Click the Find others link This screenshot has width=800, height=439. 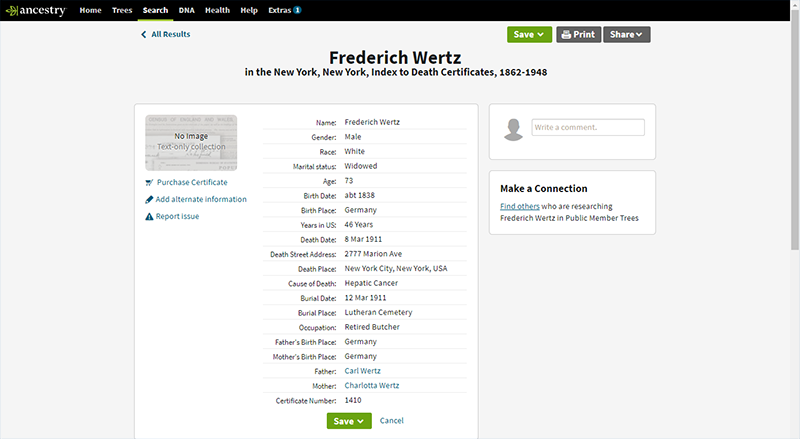[x=520, y=206]
